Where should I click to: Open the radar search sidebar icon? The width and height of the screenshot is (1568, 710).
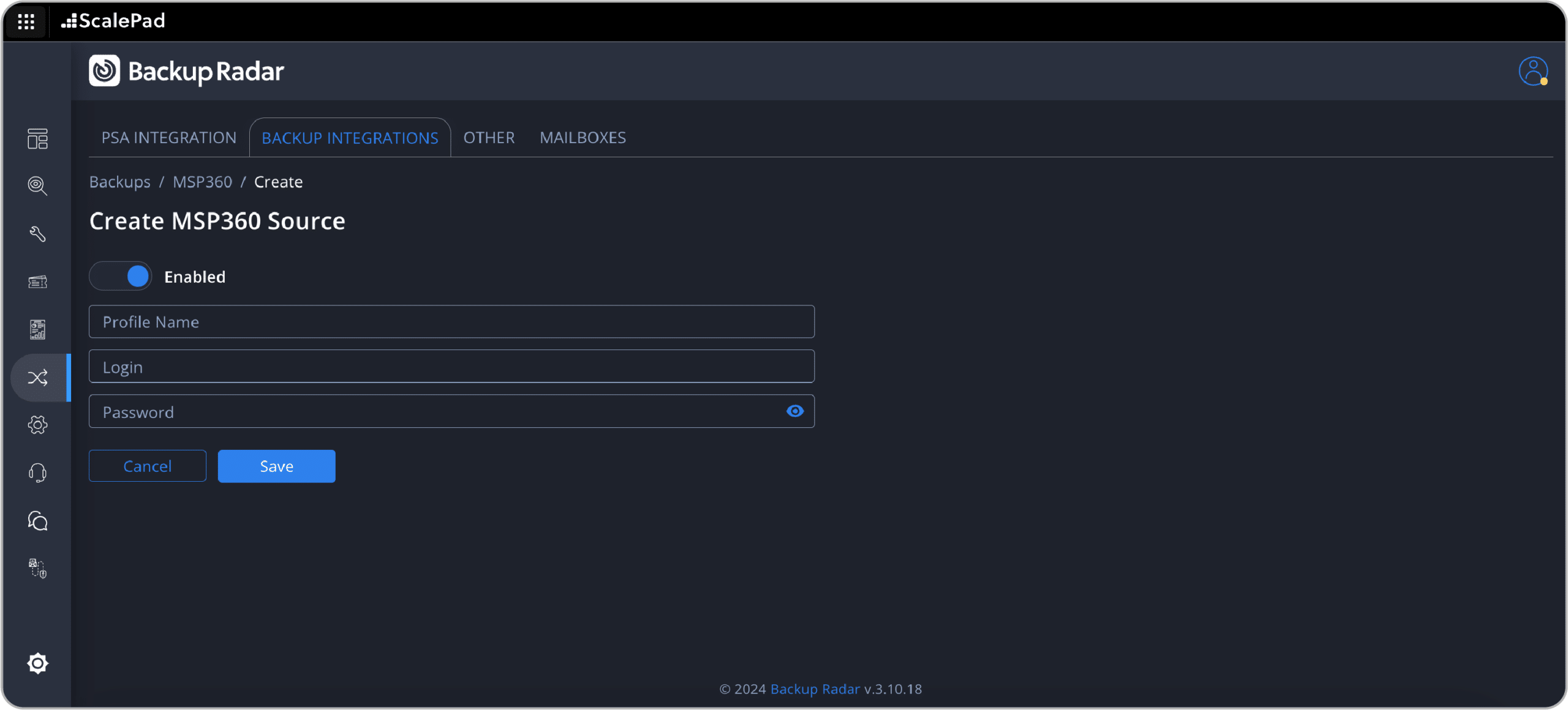(37, 185)
